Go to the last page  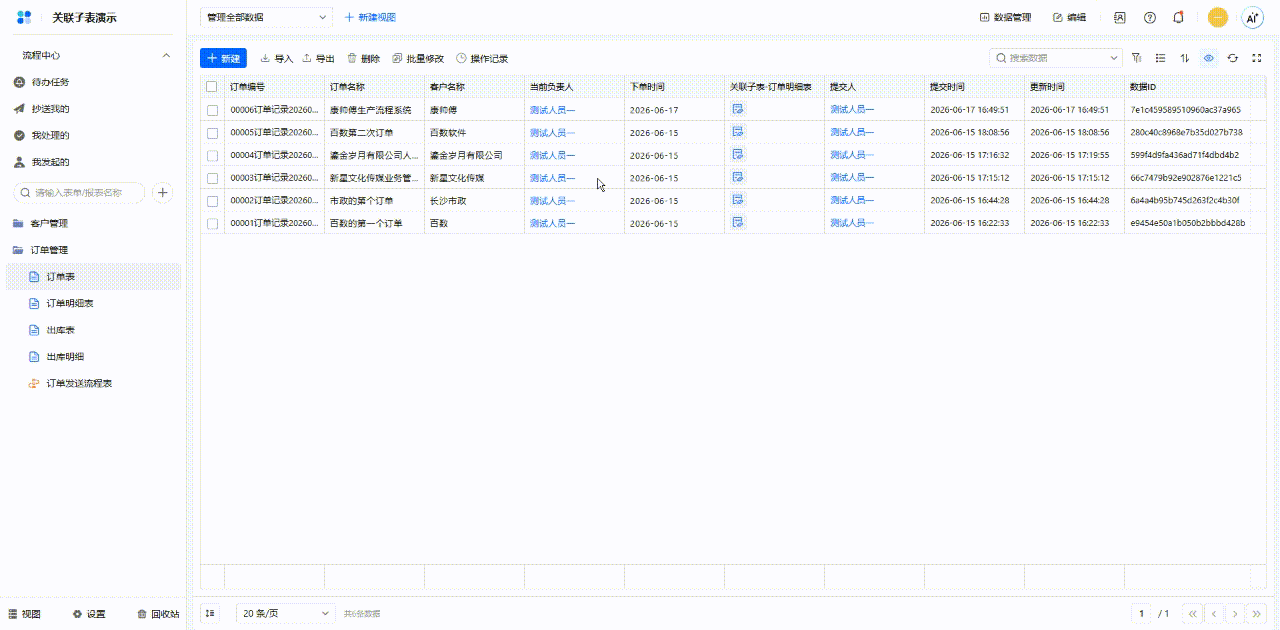click(1258, 613)
